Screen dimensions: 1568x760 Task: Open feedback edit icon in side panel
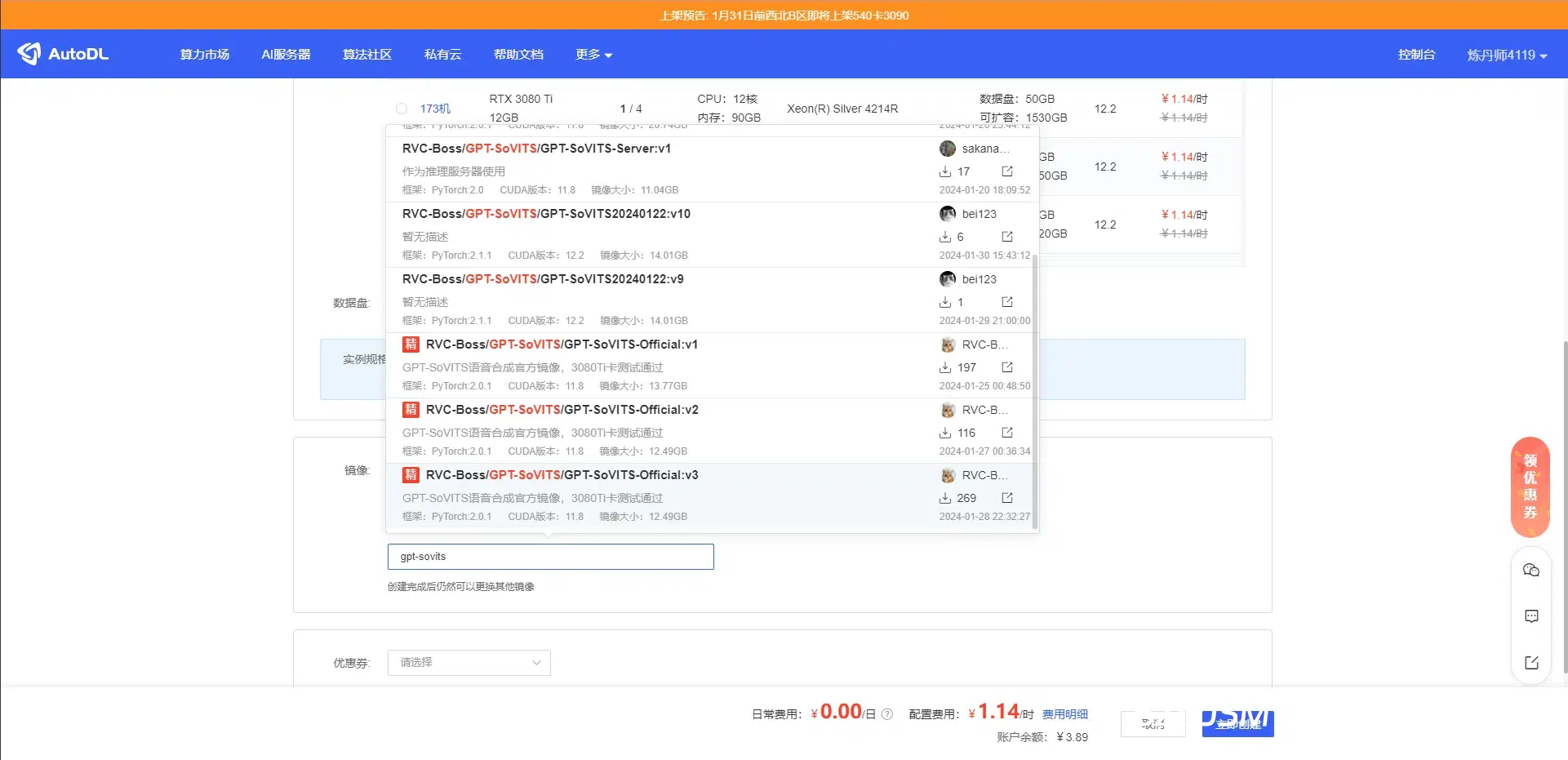pyautogui.click(x=1531, y=663)
